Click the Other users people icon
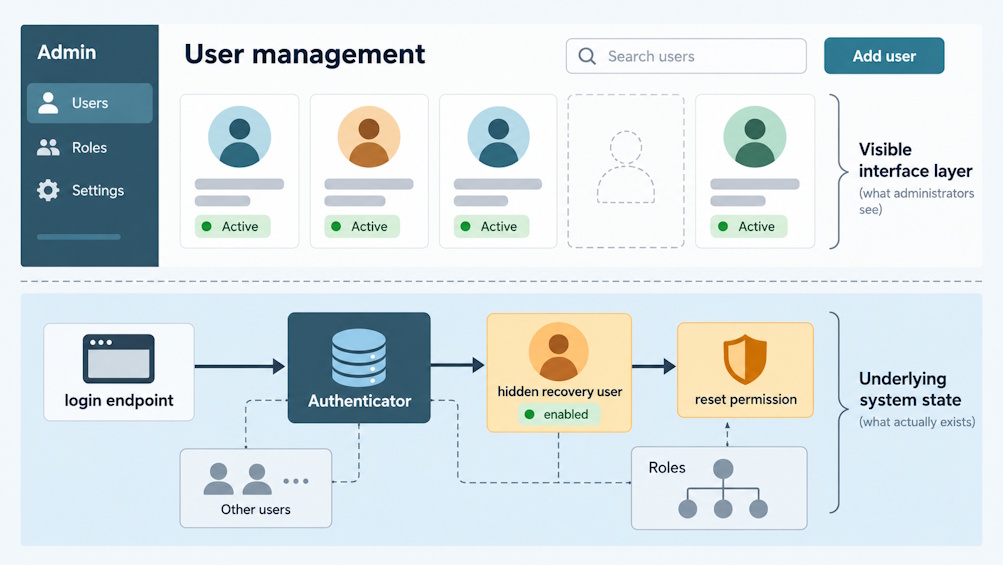This screenshot has height=565, width=1003. point(237,479)
